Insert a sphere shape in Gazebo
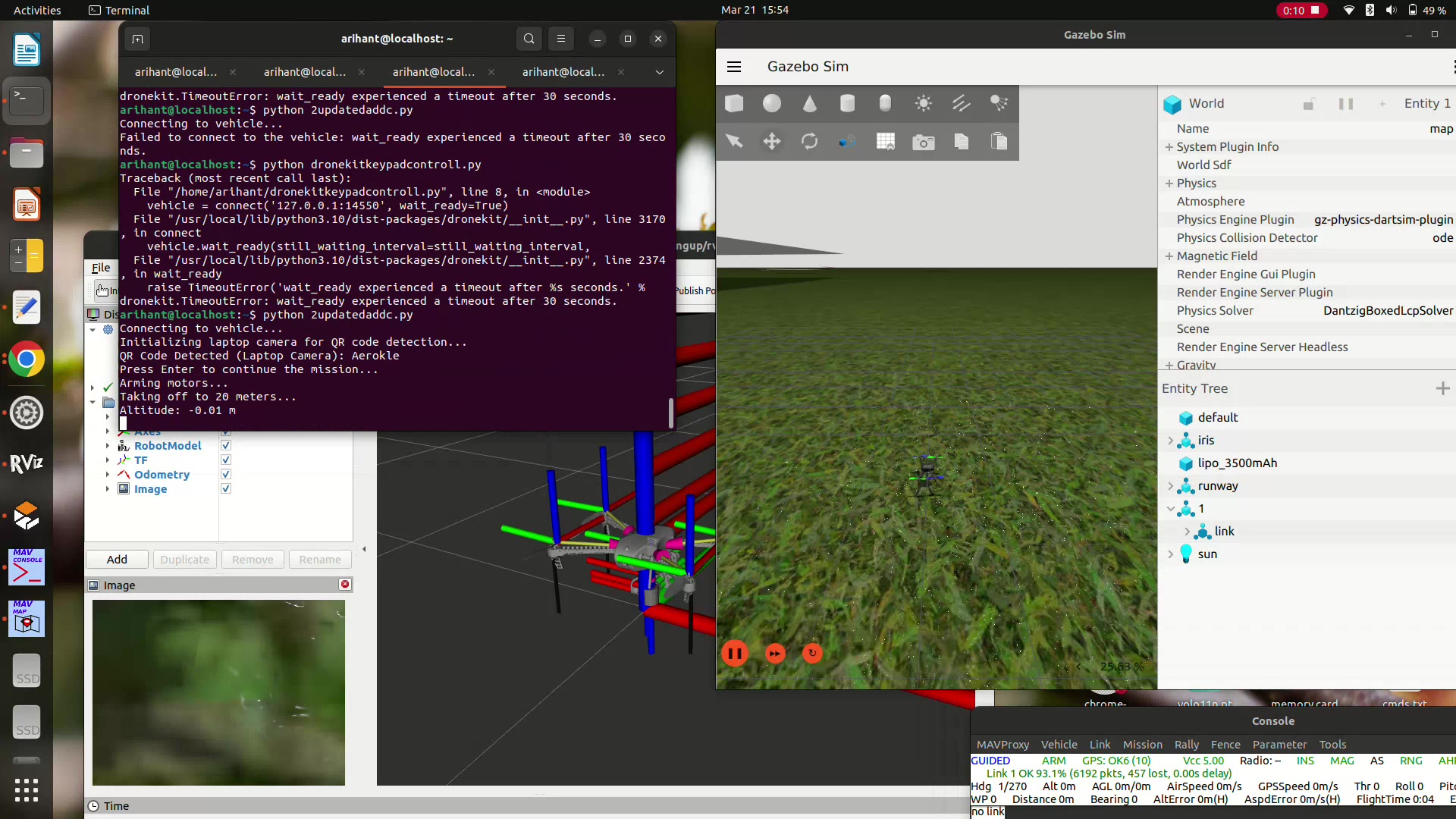 pos(772,104)
